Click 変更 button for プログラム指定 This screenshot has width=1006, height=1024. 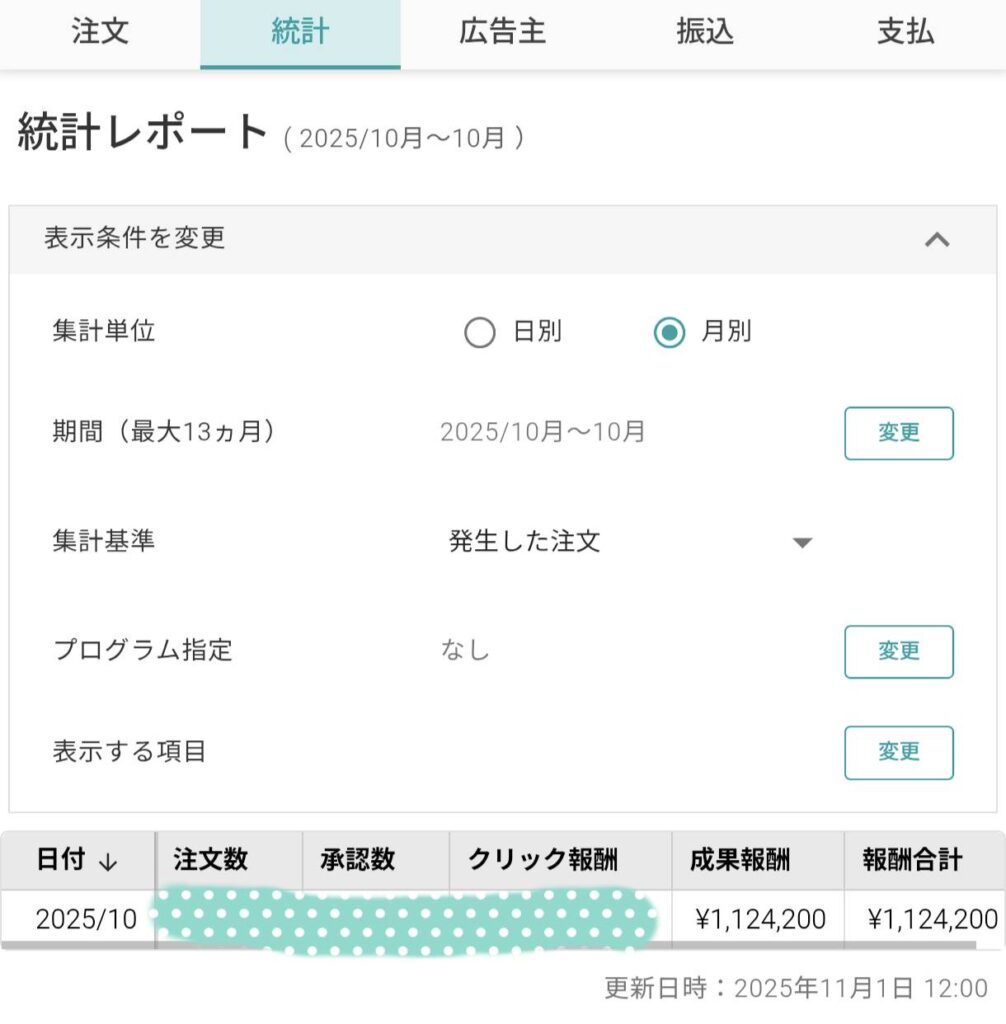[x=898, y=651]
